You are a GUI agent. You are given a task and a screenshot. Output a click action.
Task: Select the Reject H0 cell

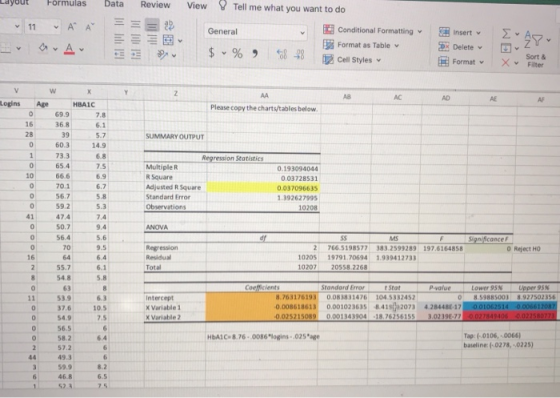[527, 249]
